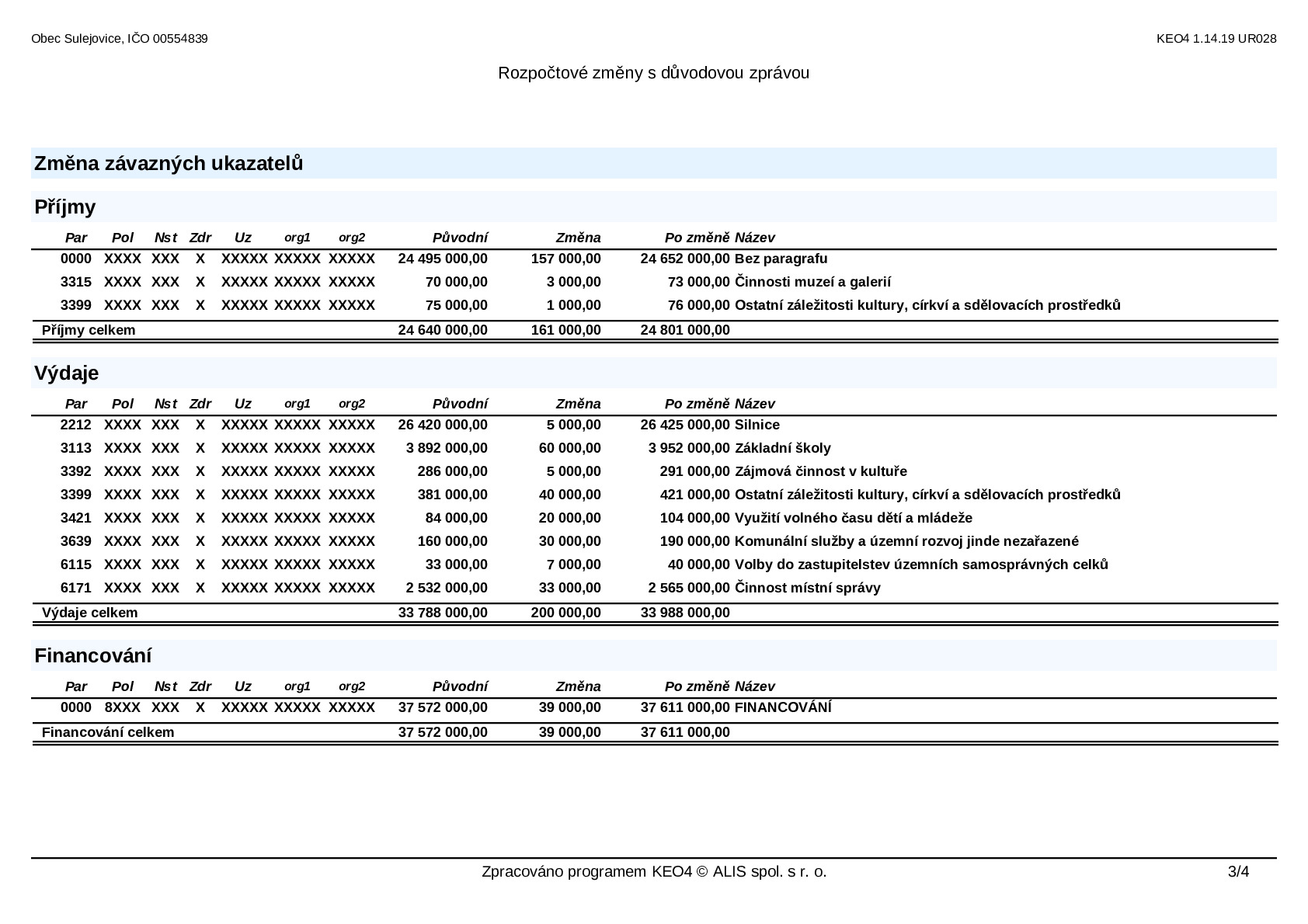Click the value '26 420 000,00'
Screen dimensions: 1308x924
coord(443,425)
